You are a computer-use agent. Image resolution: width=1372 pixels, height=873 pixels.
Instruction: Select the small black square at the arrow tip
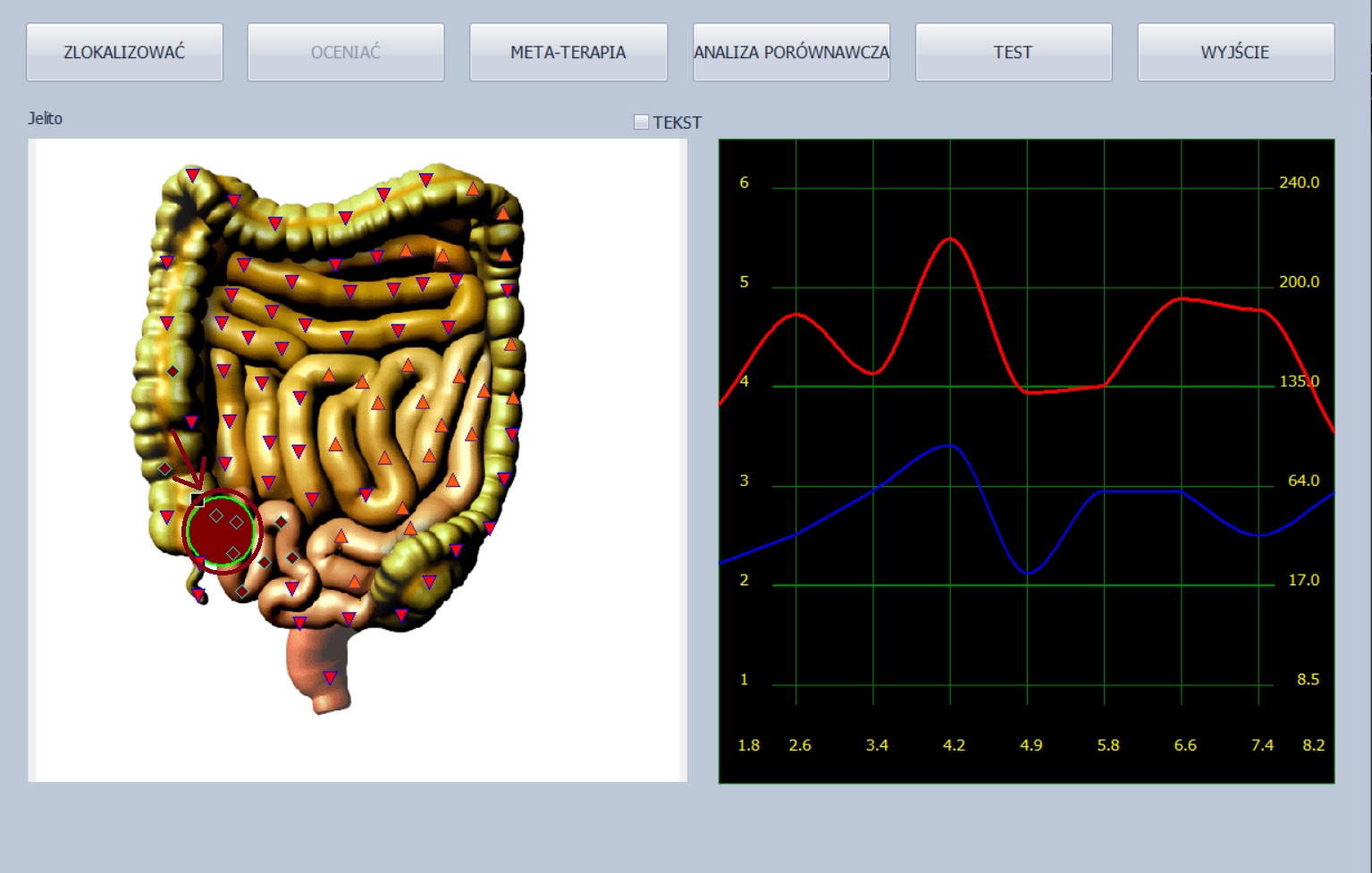(x=198, y=499)
